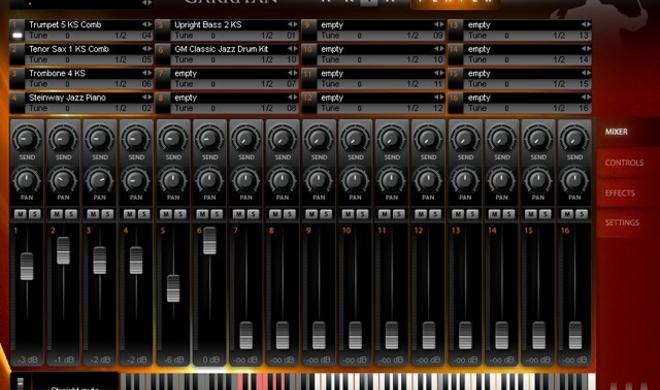Mute channel 1 with the M button
660x390 pixels.
tap(20, 214)
